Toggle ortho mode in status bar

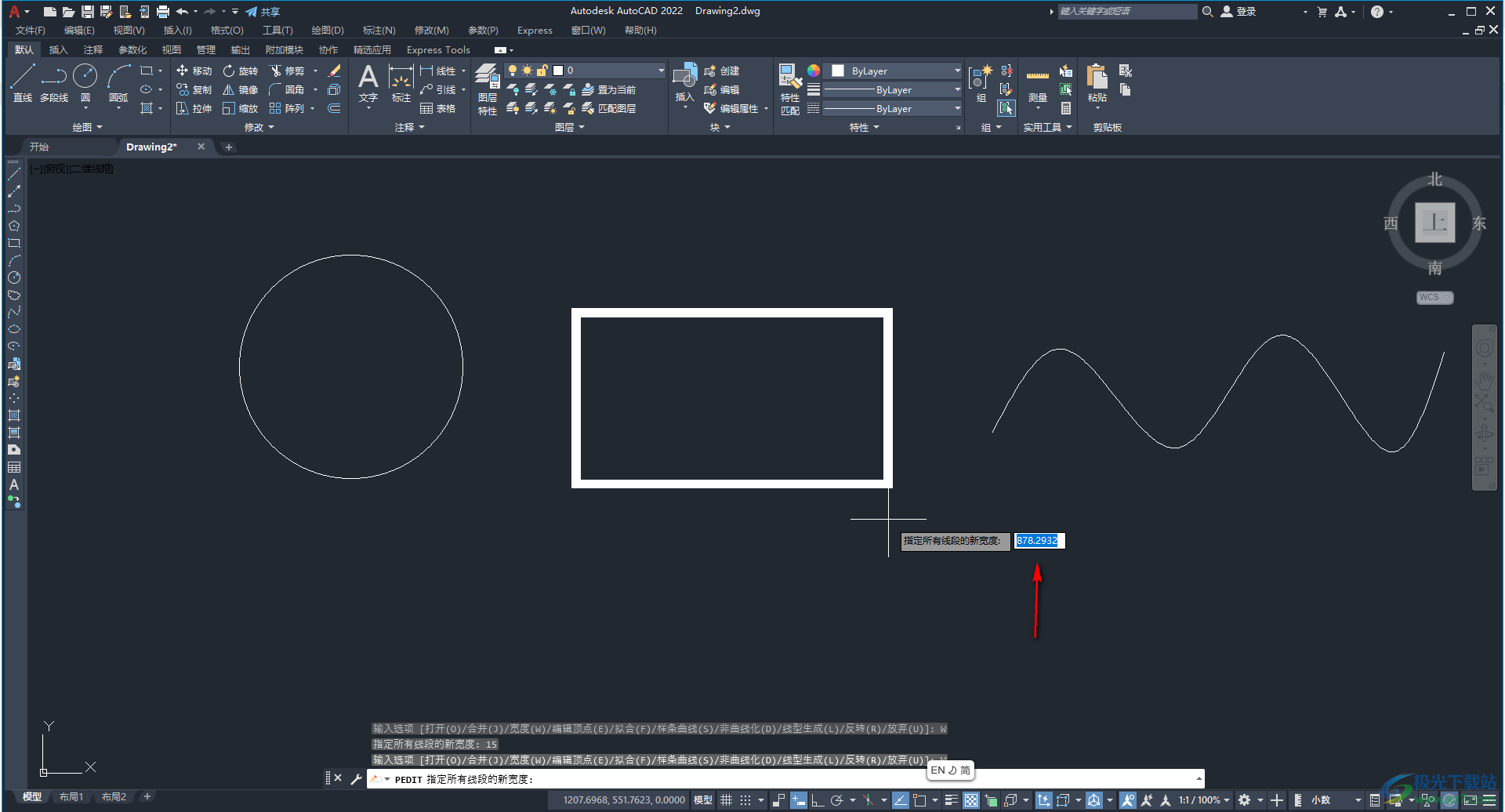point(817,800)
